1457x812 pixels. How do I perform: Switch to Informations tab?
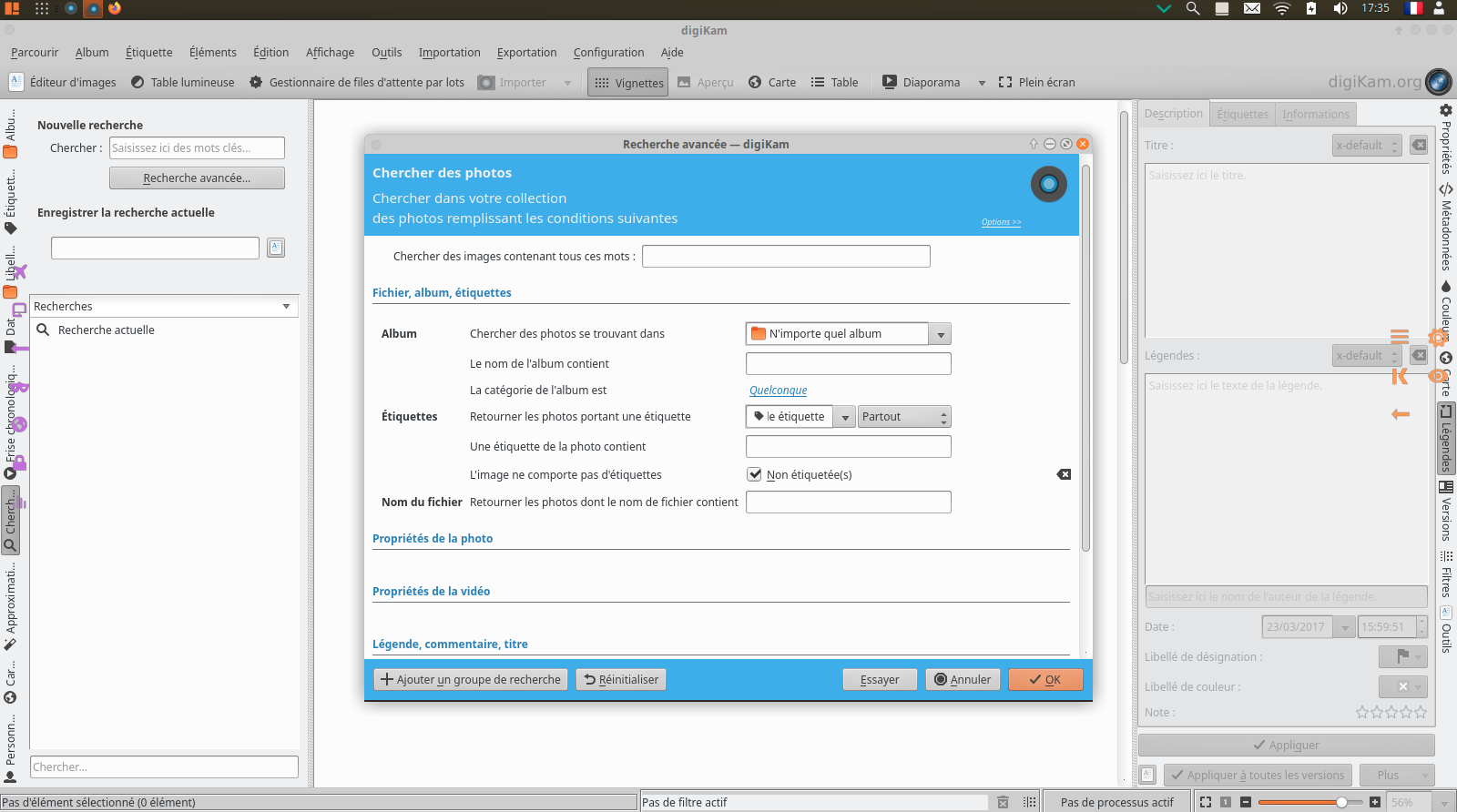1316,114
